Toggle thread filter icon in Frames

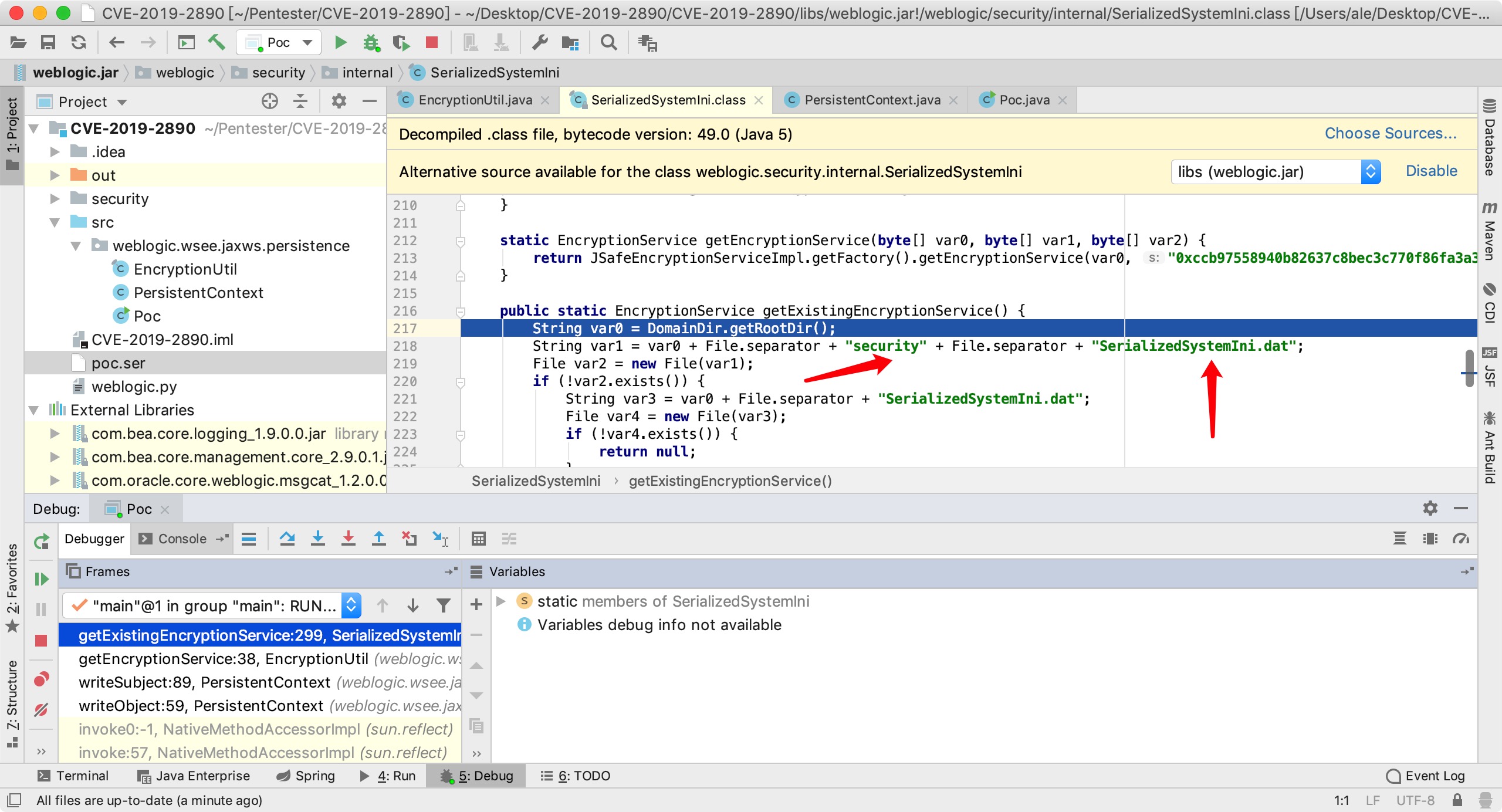click(444, 605)
